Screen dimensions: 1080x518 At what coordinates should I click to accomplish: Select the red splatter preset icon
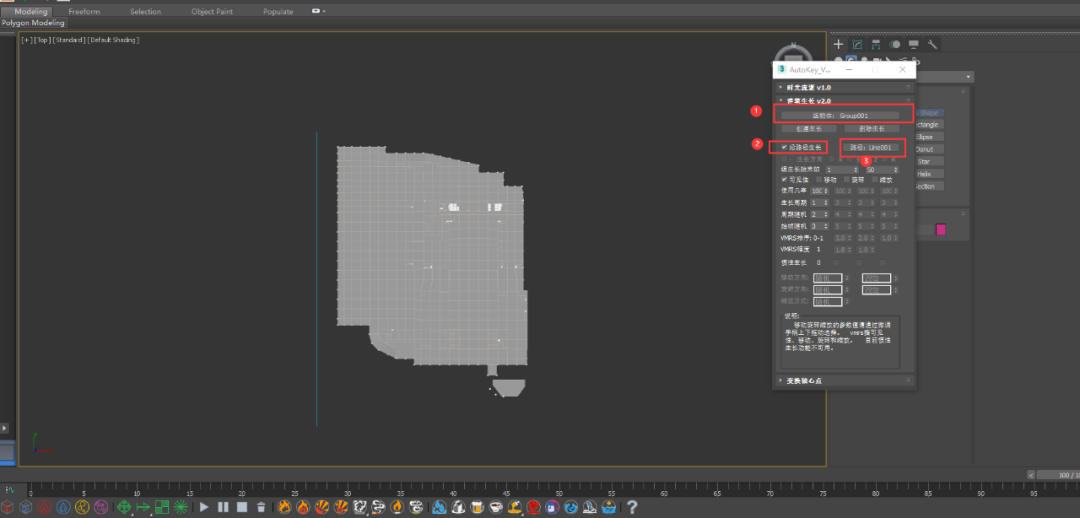[x=532, y=507]
